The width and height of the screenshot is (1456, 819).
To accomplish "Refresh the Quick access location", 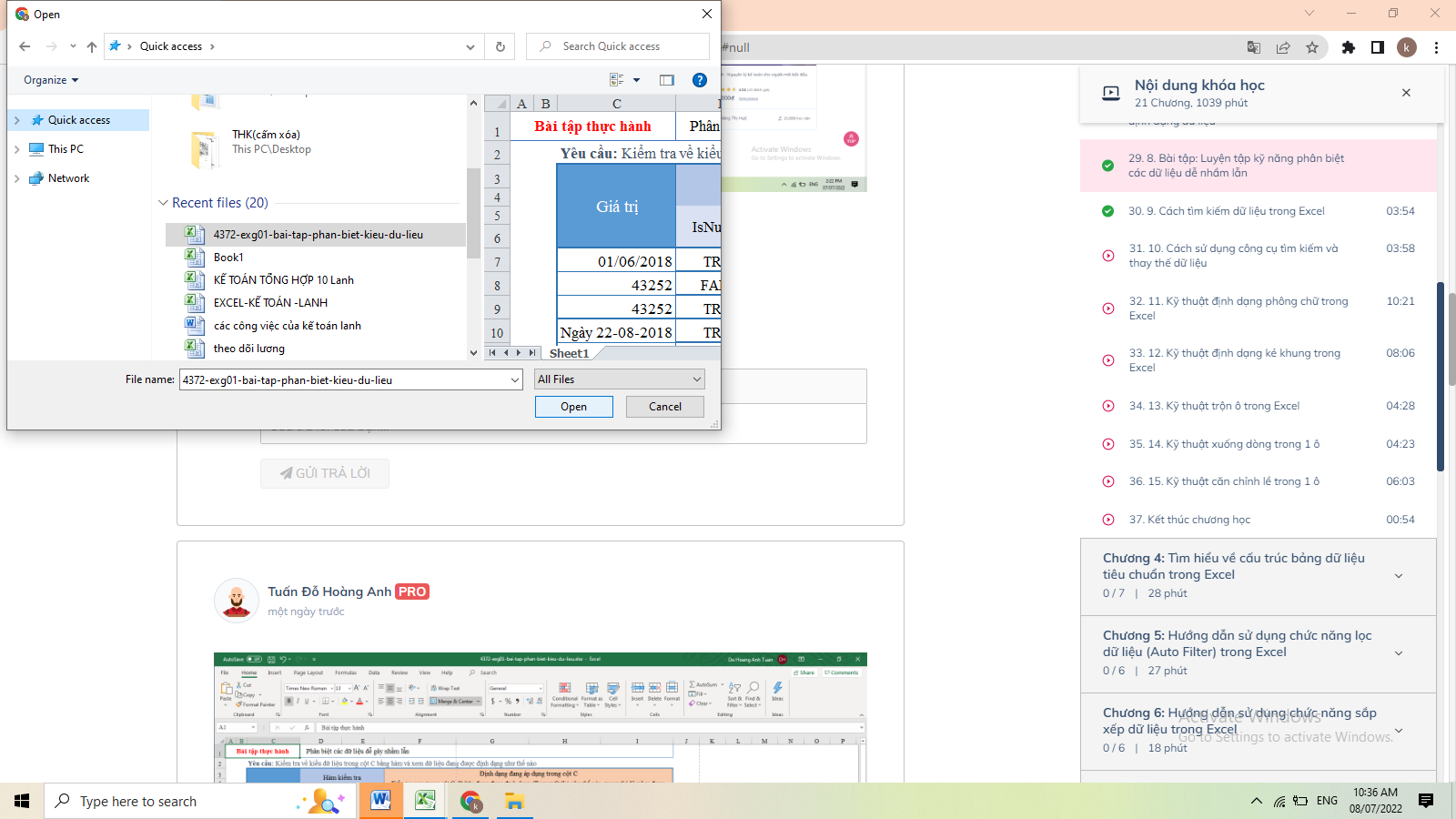I will [500, 46].
